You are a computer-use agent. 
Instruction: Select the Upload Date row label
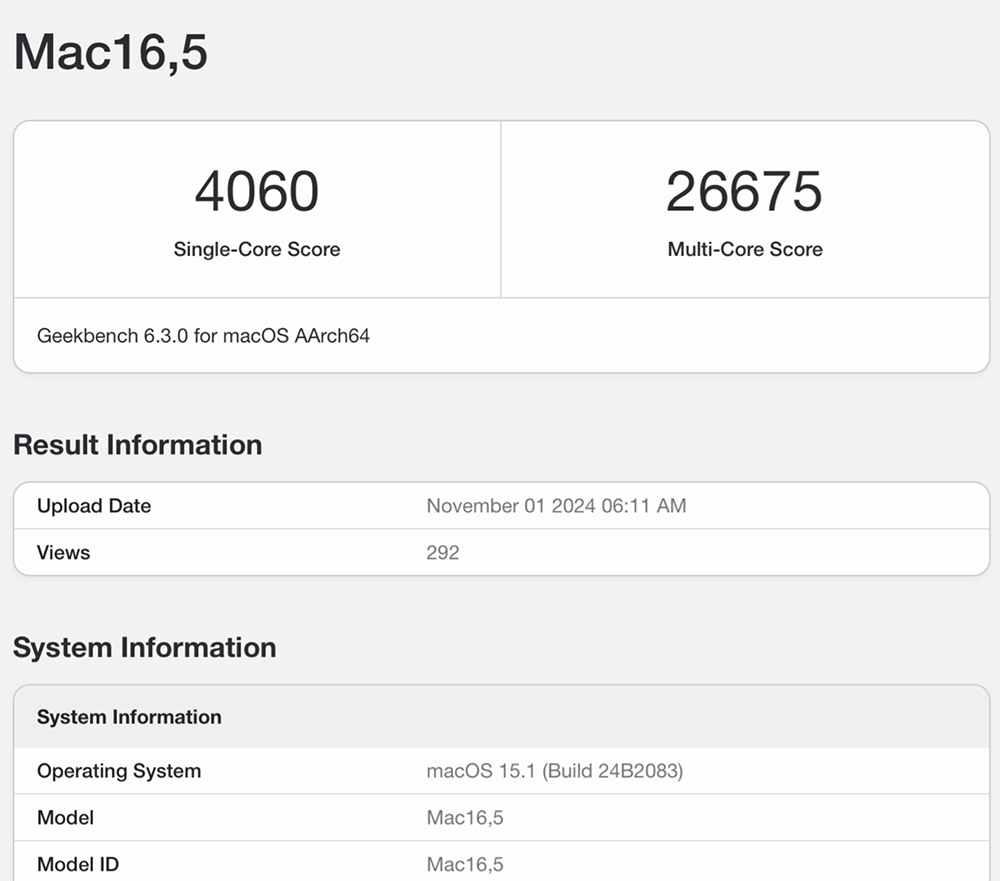[94, 506]
